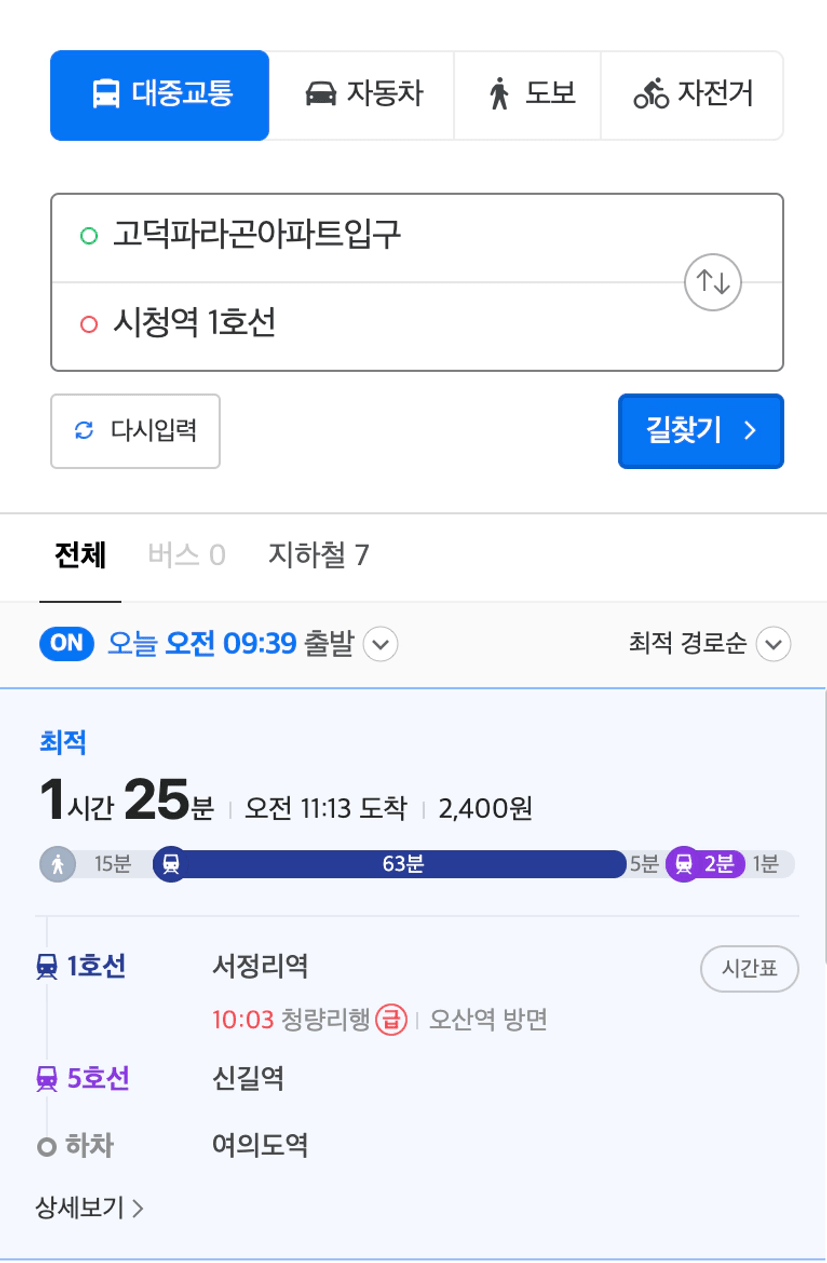Click the 다시입력 refresh icon
The width and height of the screenshot is (827, 1263).
84,431
